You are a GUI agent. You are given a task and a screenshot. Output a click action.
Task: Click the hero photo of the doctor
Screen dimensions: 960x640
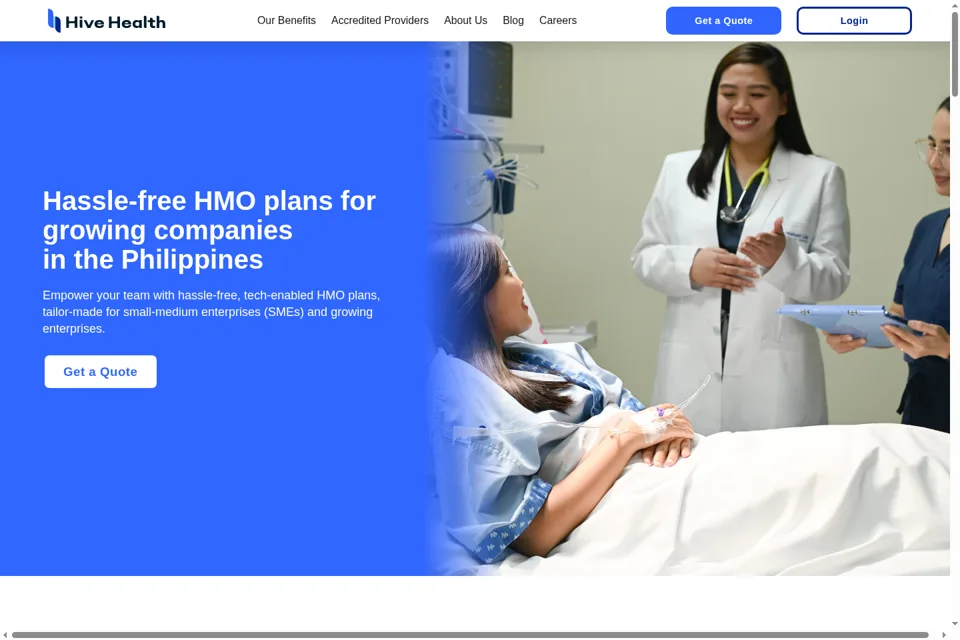[689, 309]
